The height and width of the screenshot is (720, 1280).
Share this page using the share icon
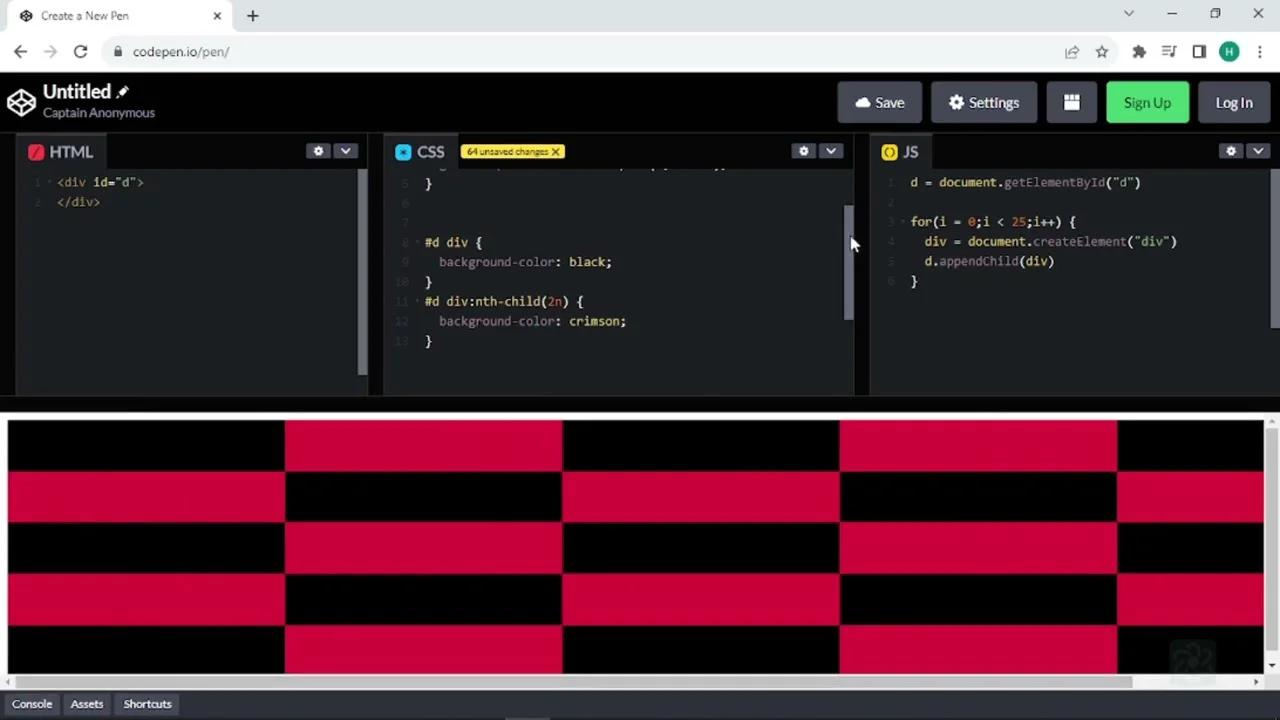(1072, 52)
